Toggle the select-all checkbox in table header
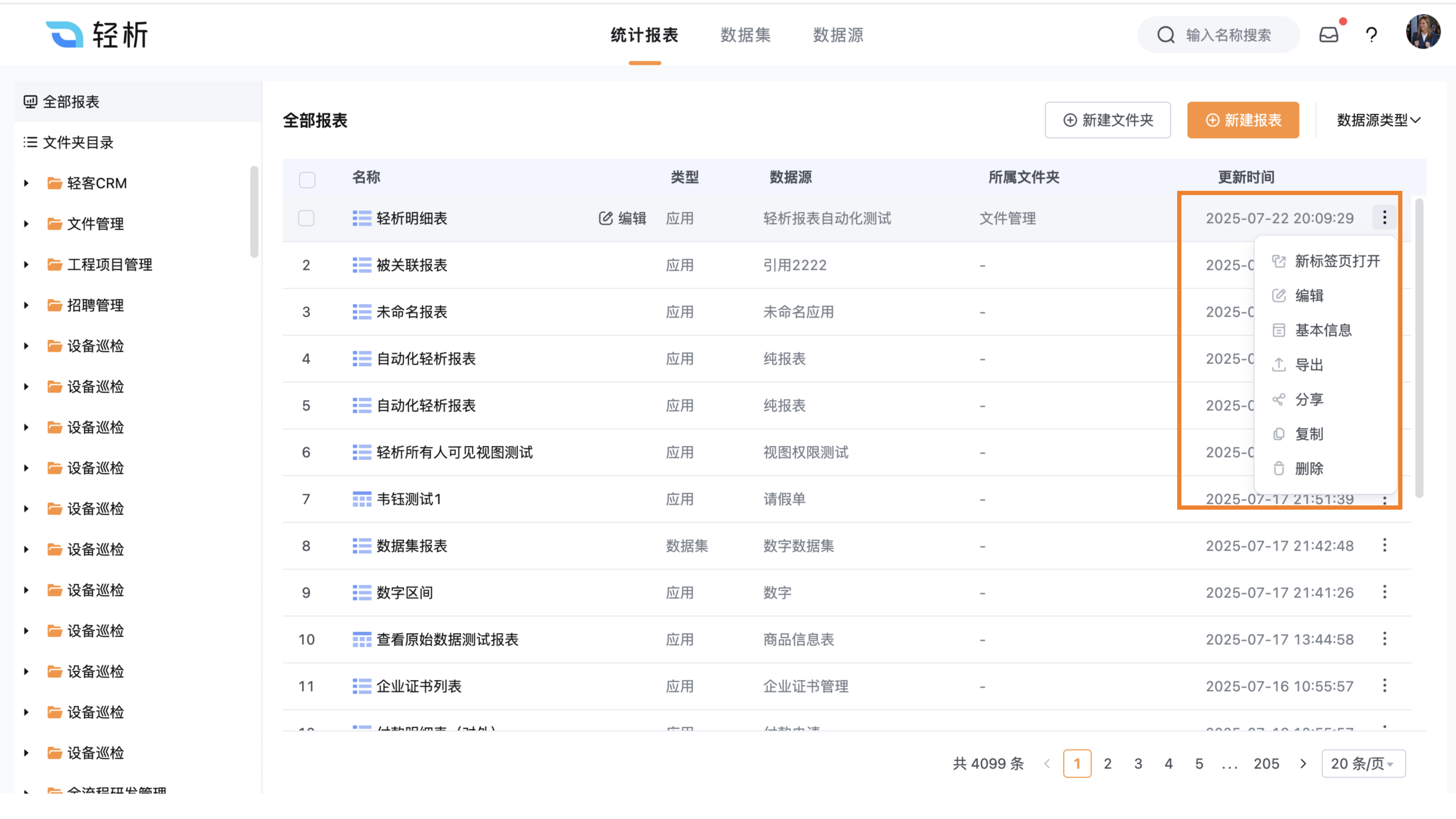Image resolution: width=1456 pixels, height=819 pixels. coord(307,180)
